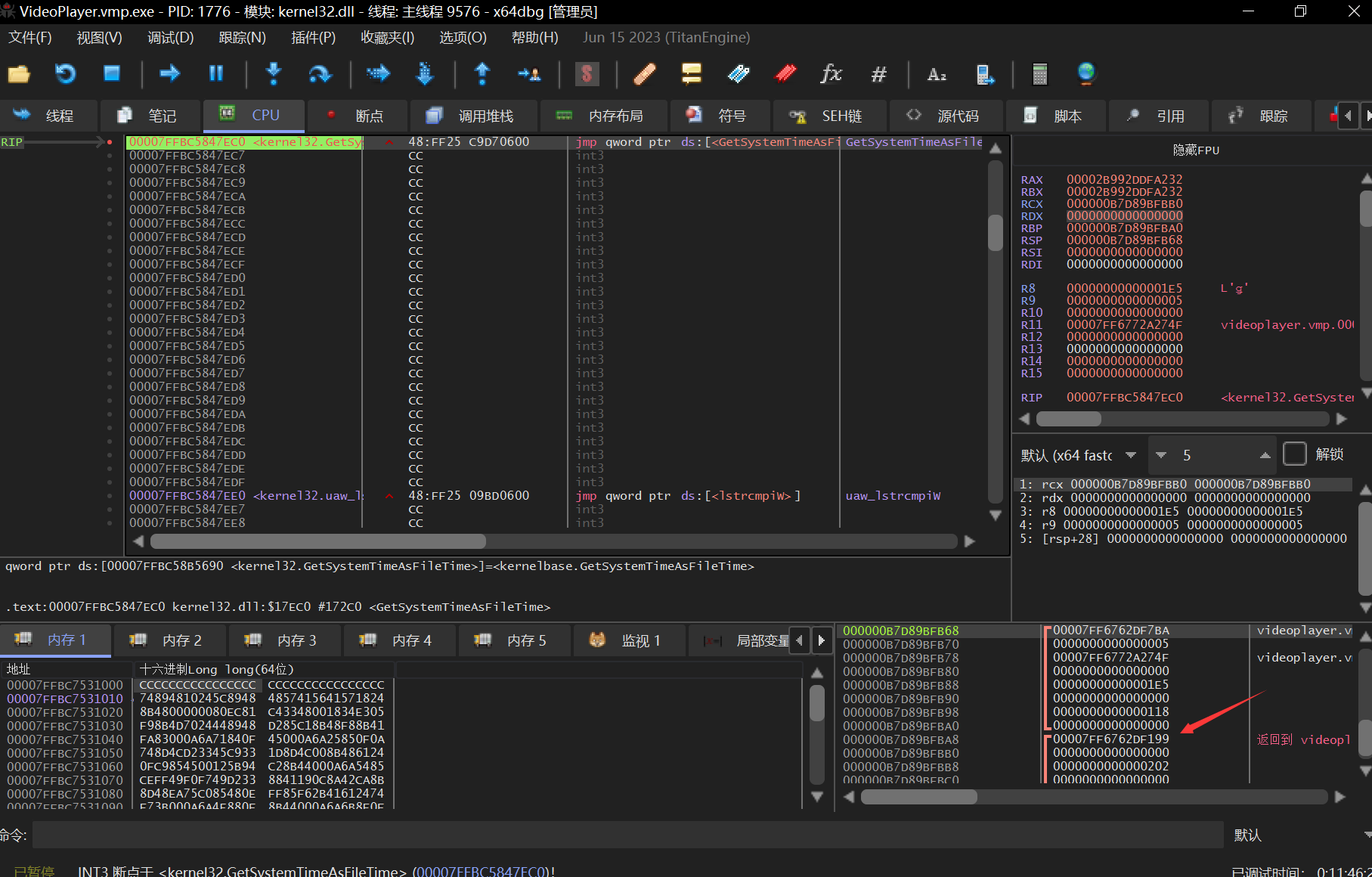Switch to the 断点 tab
This screenshot has width=1372, height=877.
357,116
